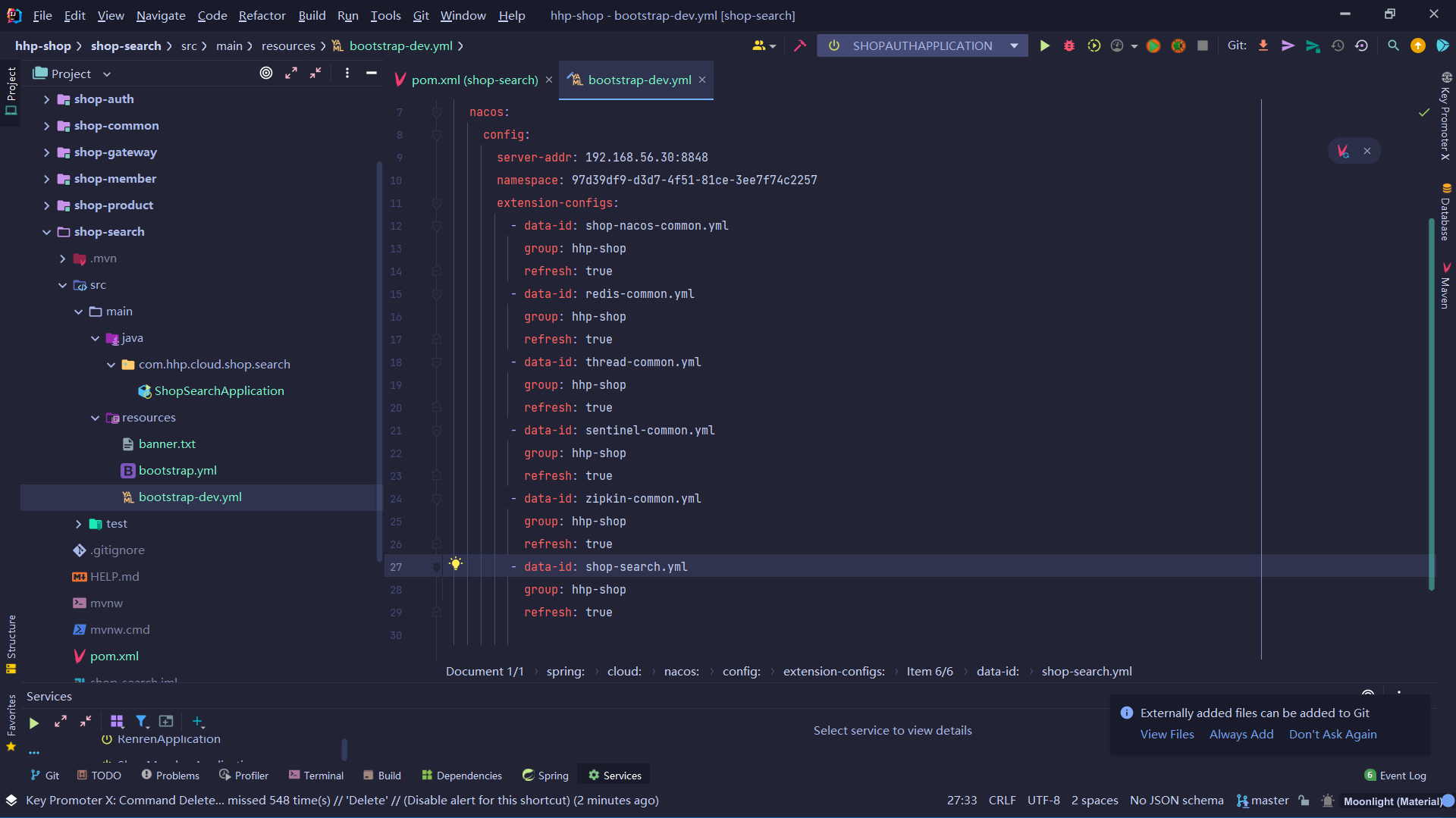1456x818 pixels.
Task: Click the master branch widget
Action: click(x=1263, y=801)
